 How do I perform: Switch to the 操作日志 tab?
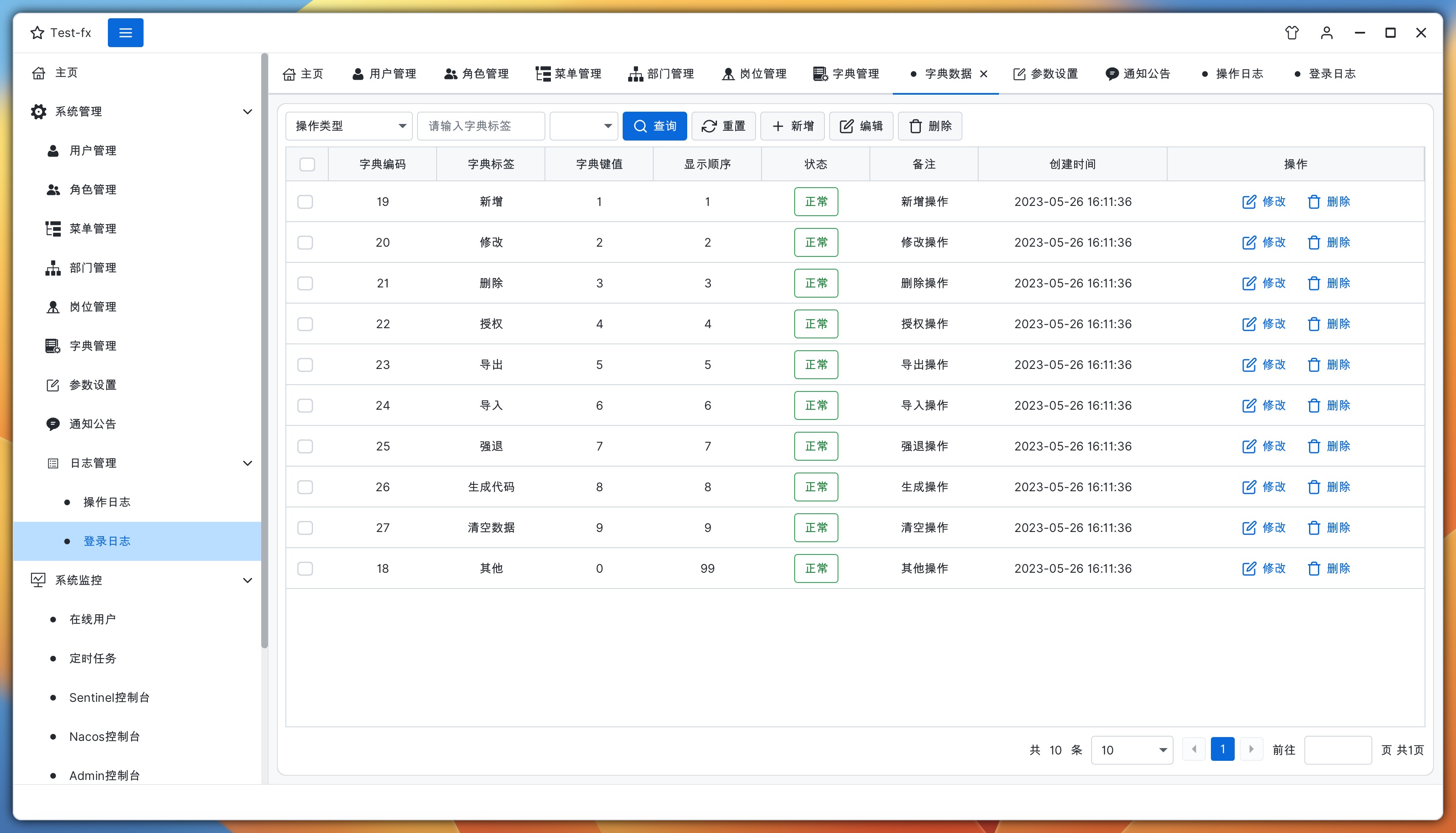(x=1232, y=74)
